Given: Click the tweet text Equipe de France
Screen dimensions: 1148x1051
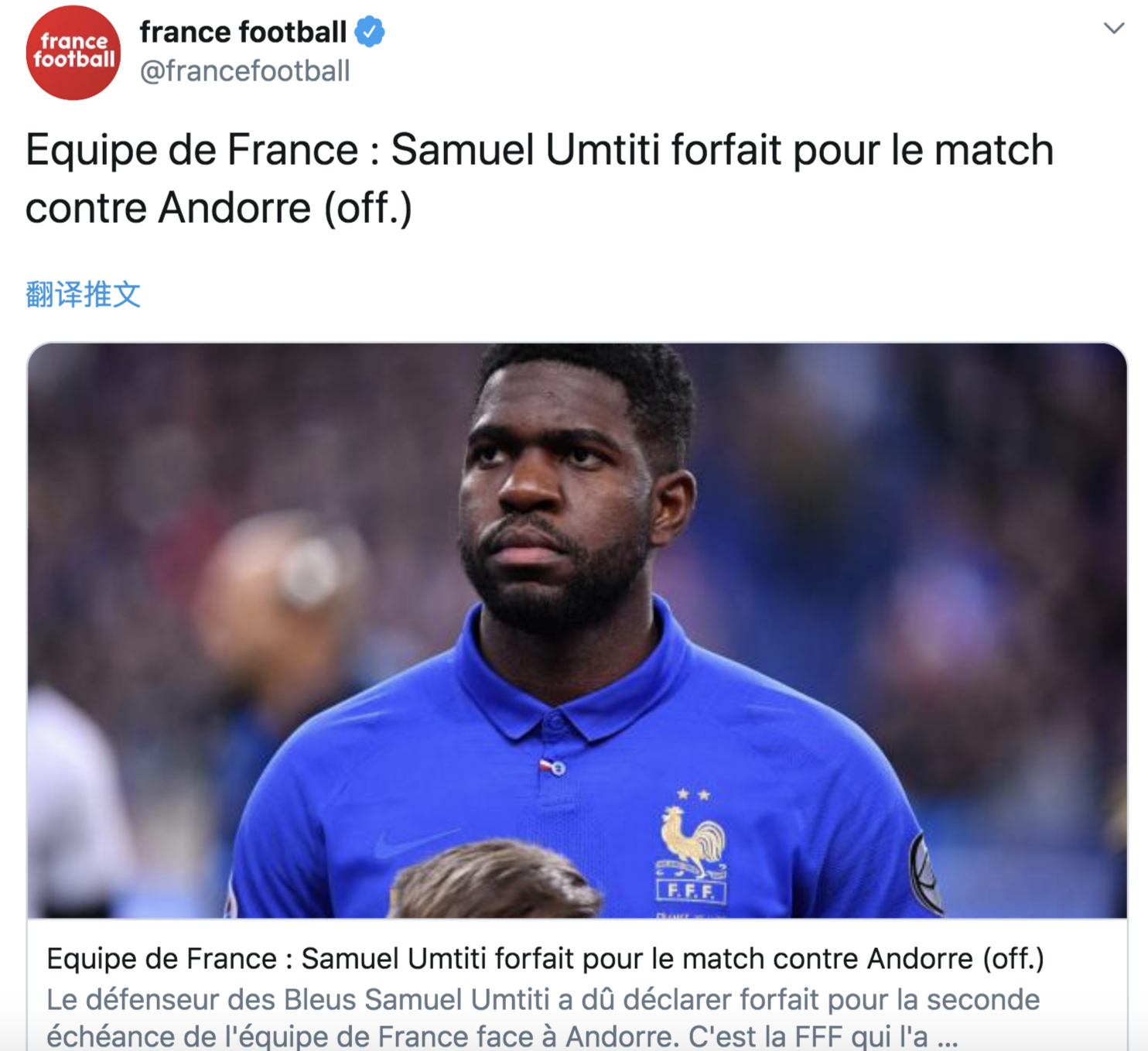Looking at the screenshot, I should coord(192,150).
